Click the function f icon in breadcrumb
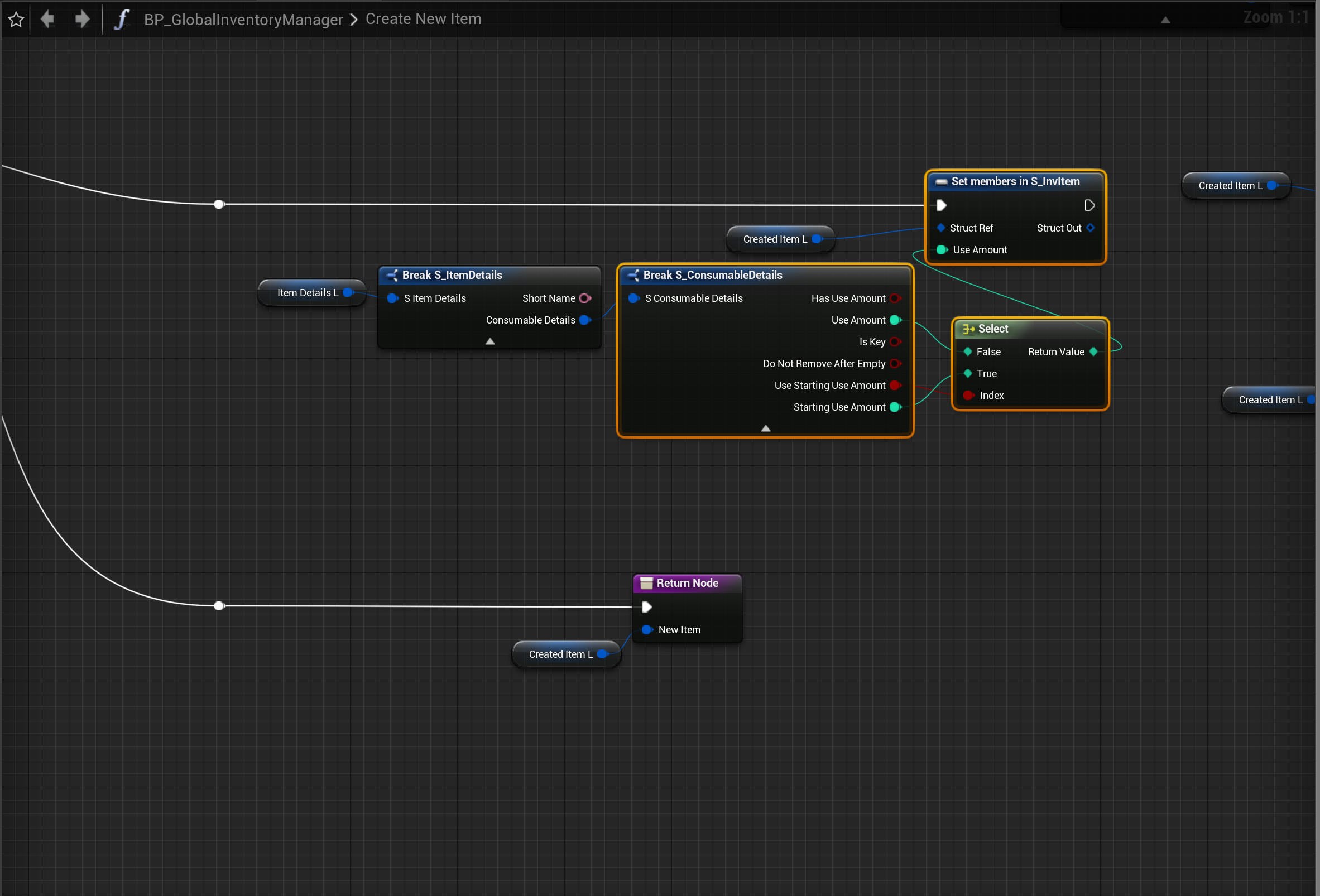1320x896 pixels. 121,20
